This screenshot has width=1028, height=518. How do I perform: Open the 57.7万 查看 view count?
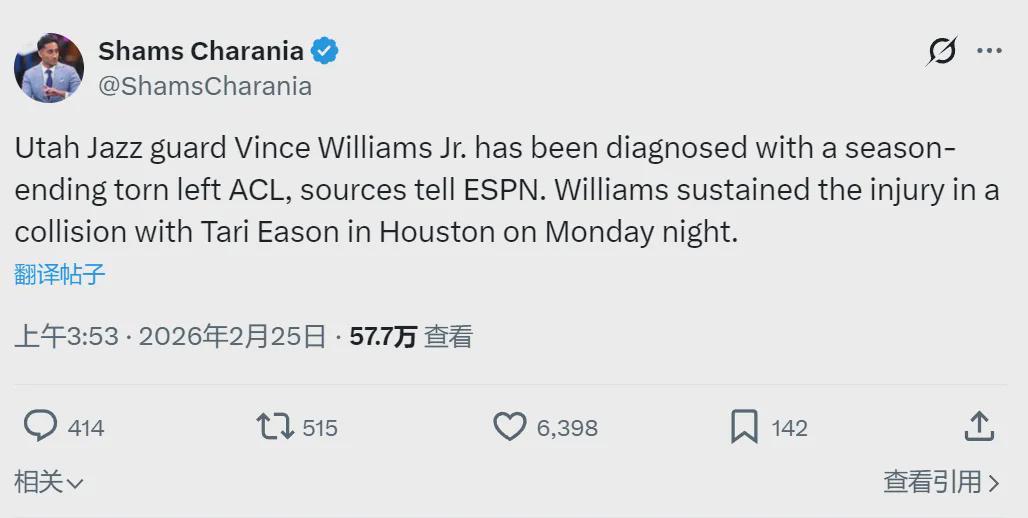410,337
